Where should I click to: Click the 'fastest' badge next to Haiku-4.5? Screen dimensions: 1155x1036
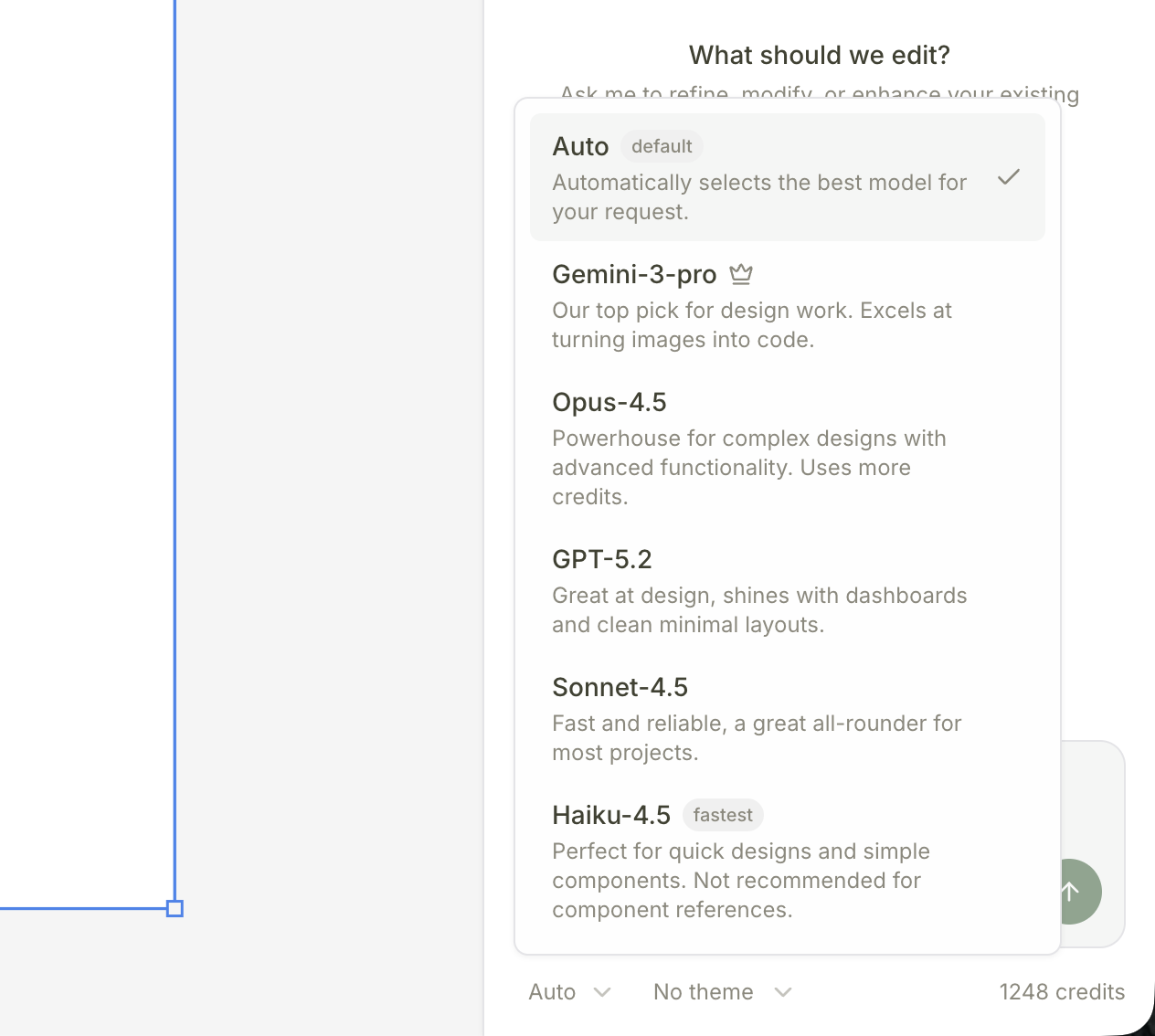click(722, 815)
